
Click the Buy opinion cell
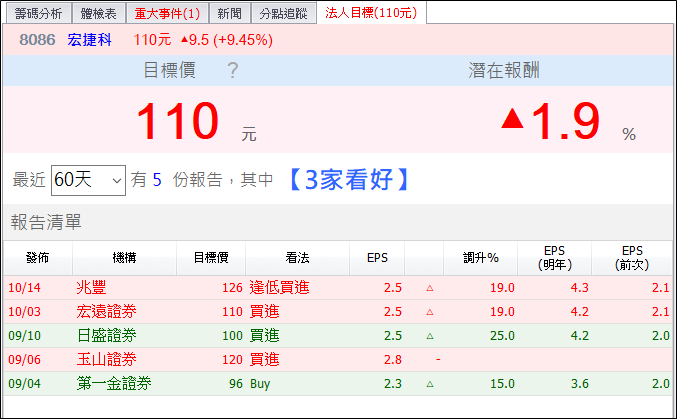click(260, 384)
